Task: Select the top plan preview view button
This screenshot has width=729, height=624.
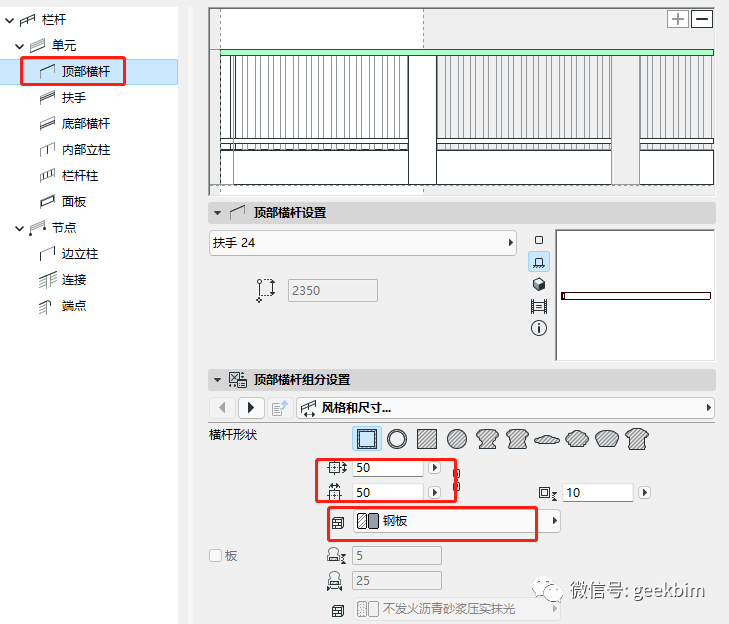Action: 539,240
